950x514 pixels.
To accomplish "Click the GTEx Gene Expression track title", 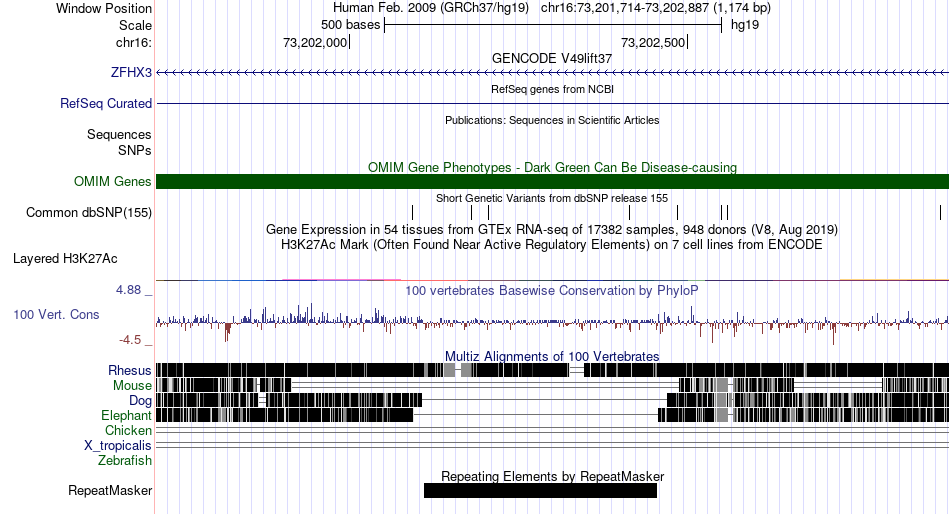I will click(552, 229).
